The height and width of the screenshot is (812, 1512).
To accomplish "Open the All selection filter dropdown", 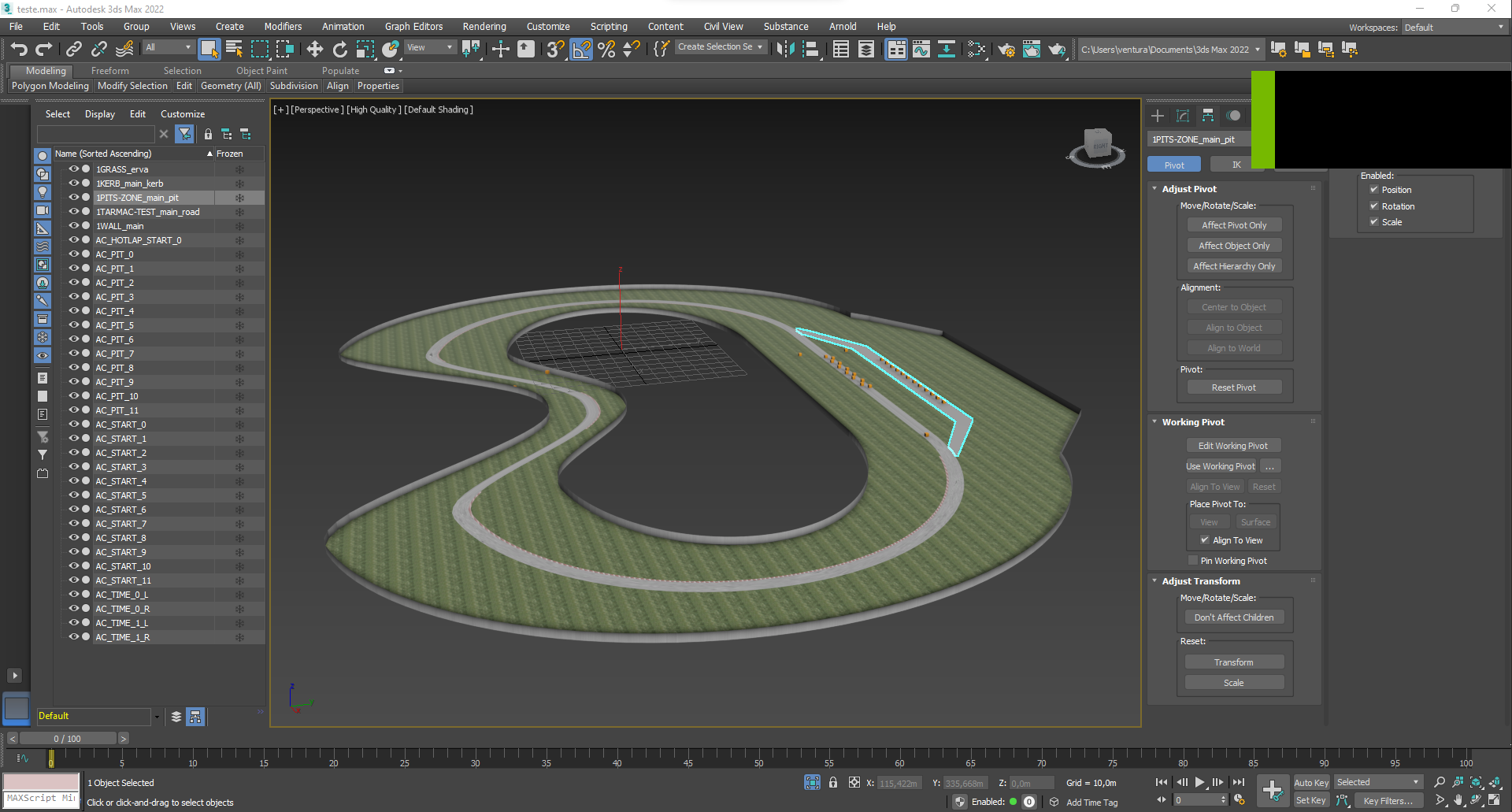I will click(169, 47).
